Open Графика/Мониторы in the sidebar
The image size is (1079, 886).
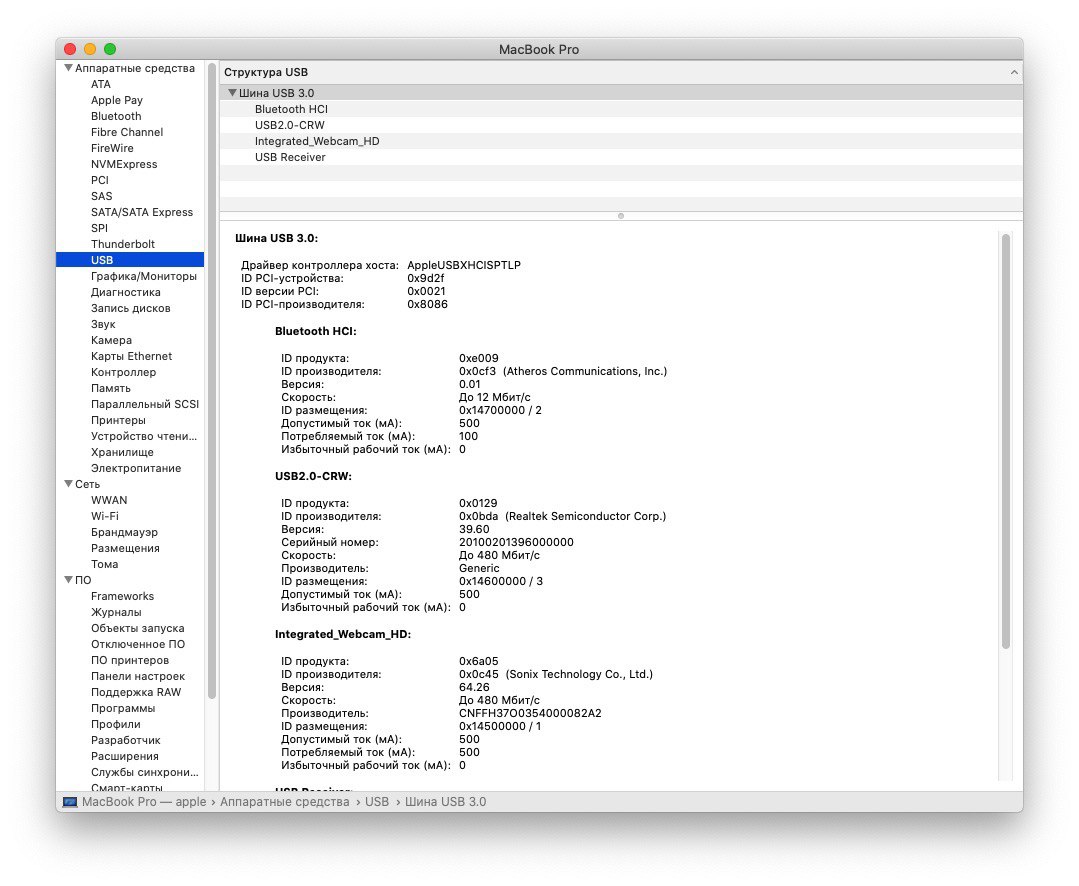tap(144, 276)
